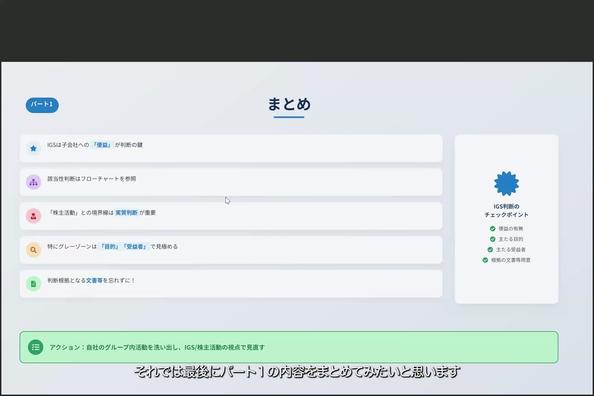Viewport: 594px width, 396px height.
Task: Click the check icon next to 便益の有無
Action: click(492, 229)
